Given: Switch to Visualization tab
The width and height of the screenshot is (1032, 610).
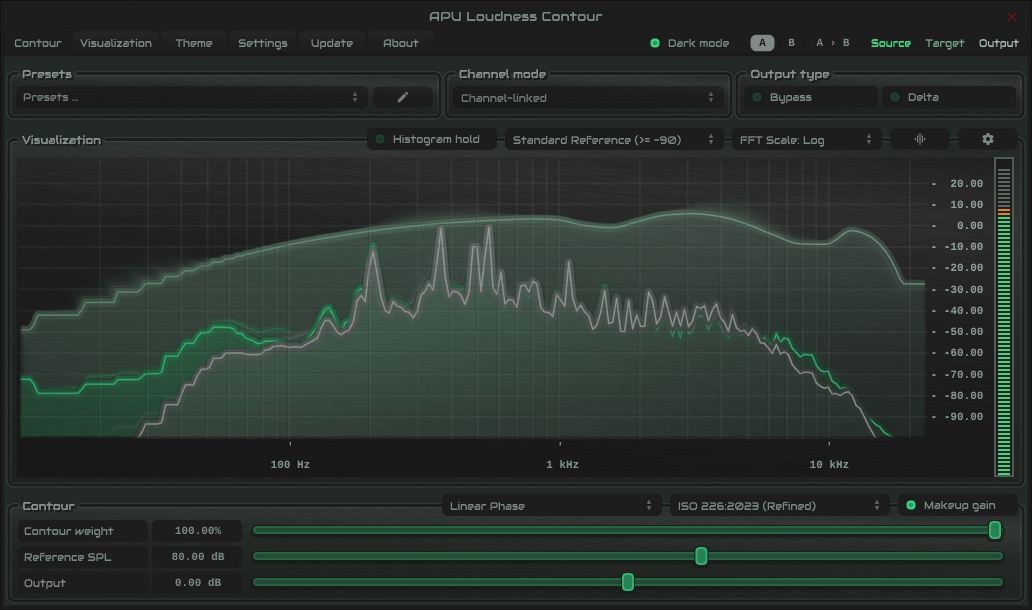Looking at the screenshot, I should tap(116, 43).
